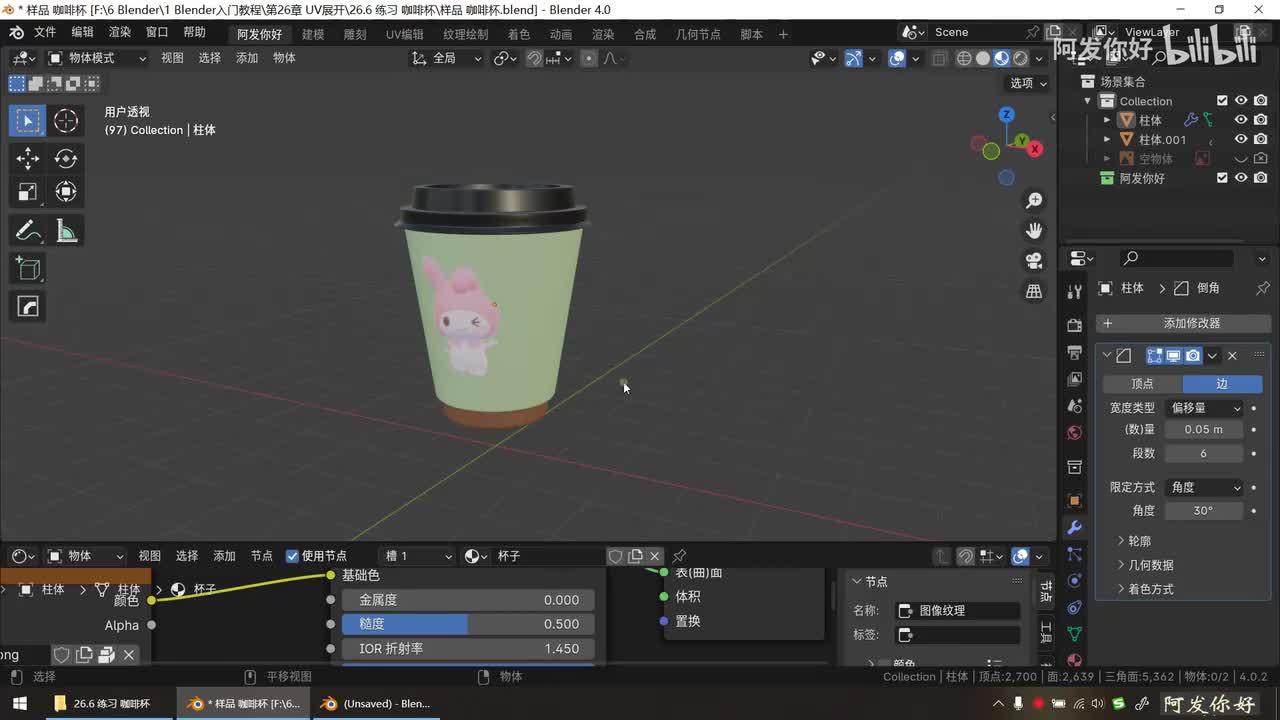Screen dimensions: 1280x720
Task: Open the Output properties tab
Action: 1075,352
